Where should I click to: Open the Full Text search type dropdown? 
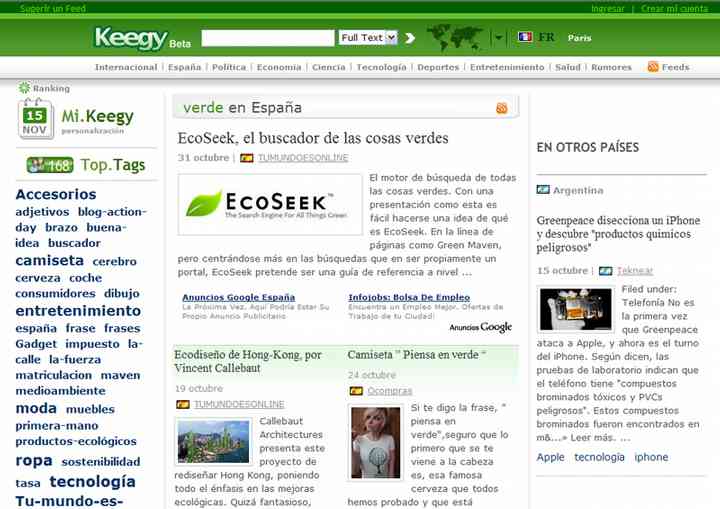[x=368, y=38]
